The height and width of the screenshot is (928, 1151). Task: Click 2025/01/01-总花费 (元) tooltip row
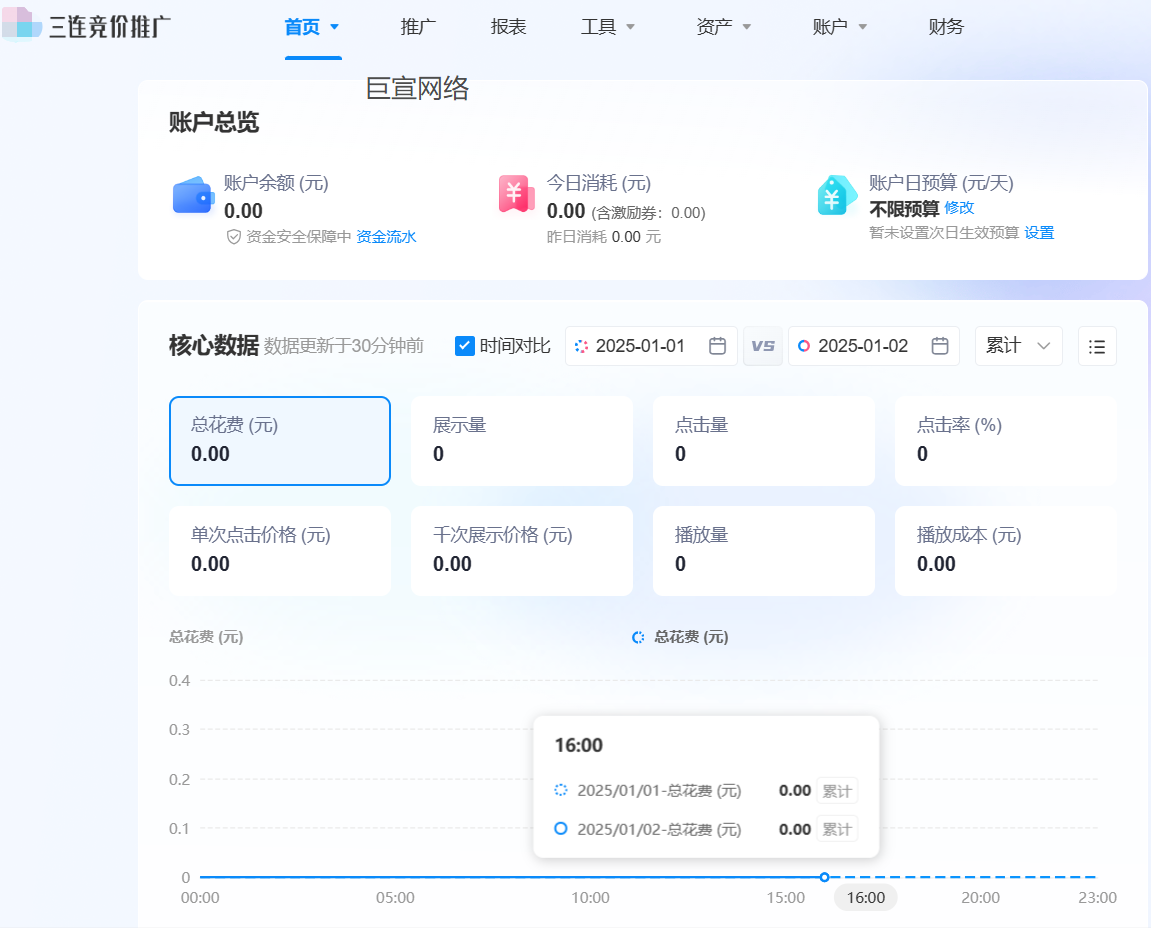705,791
